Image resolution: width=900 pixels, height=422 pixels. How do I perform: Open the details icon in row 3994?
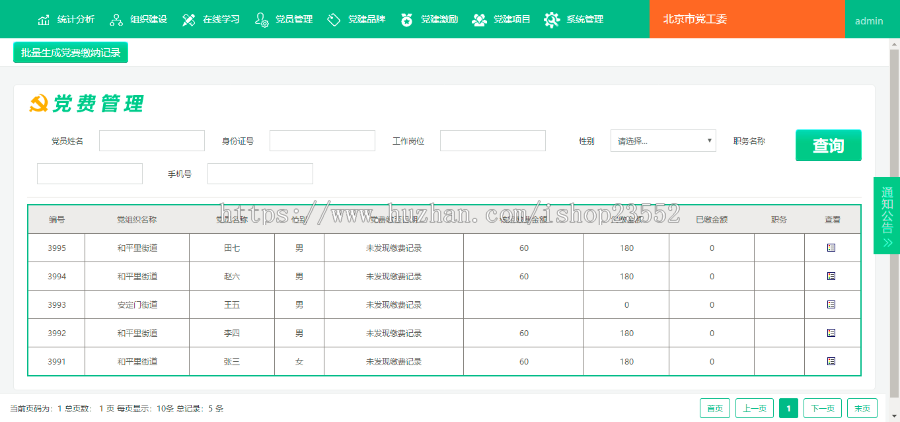tap(831, 275)
